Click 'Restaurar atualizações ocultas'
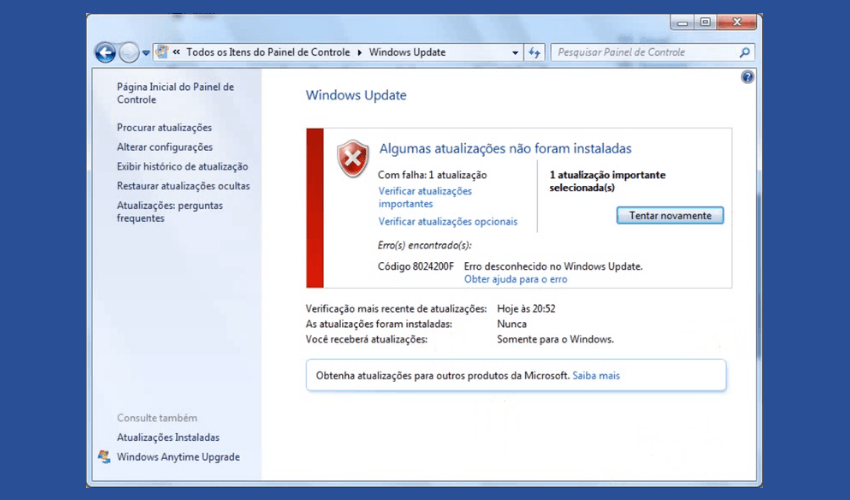The height and width of the screenshot is (500, 850). [x=183, y=186]
